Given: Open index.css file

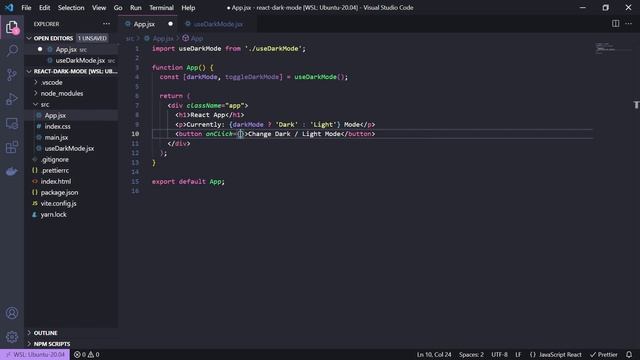Looking at the screenshot, I should tap(57, 127).
